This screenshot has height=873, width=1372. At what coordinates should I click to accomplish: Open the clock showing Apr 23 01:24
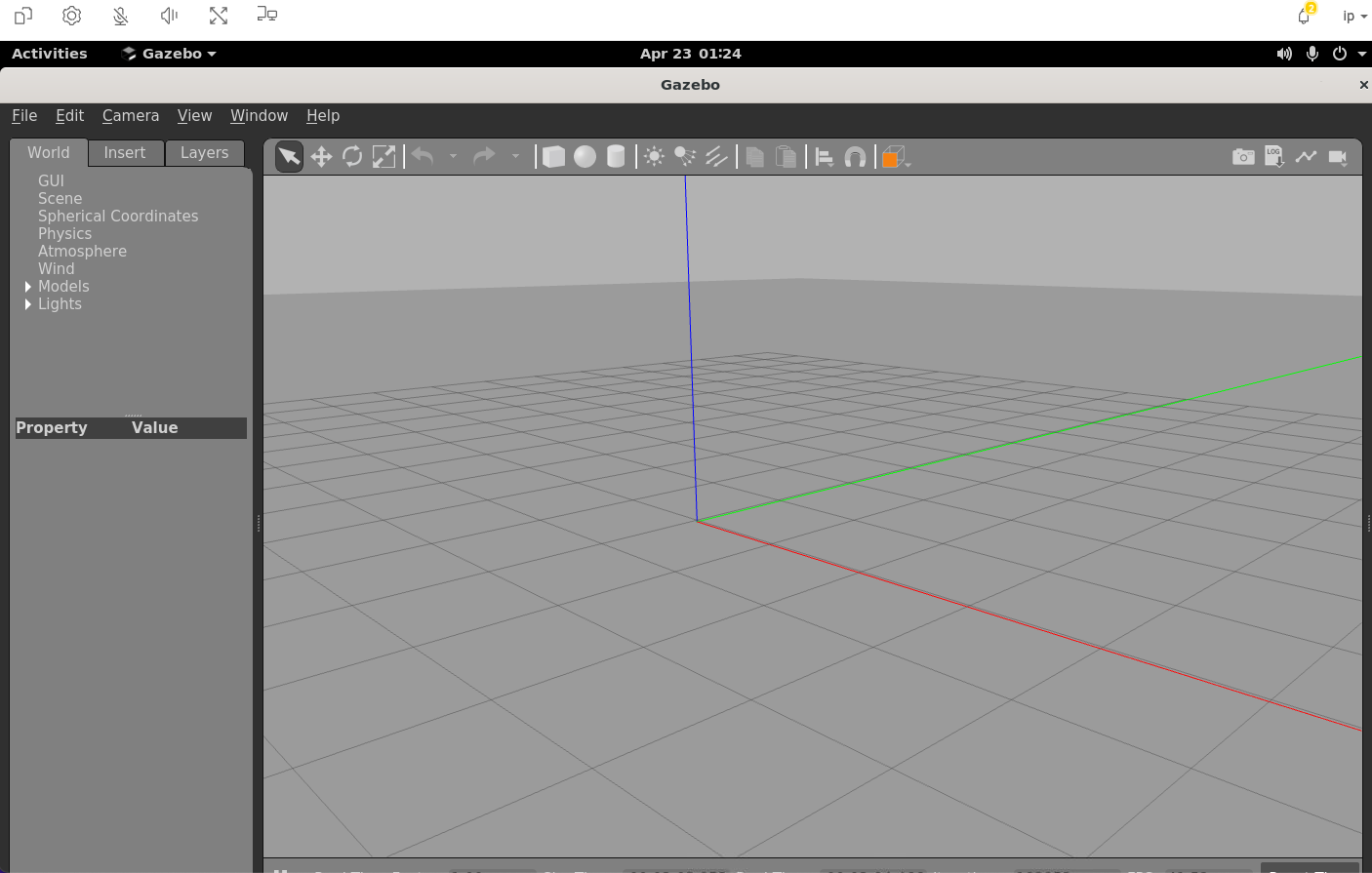tap(691, 54)
